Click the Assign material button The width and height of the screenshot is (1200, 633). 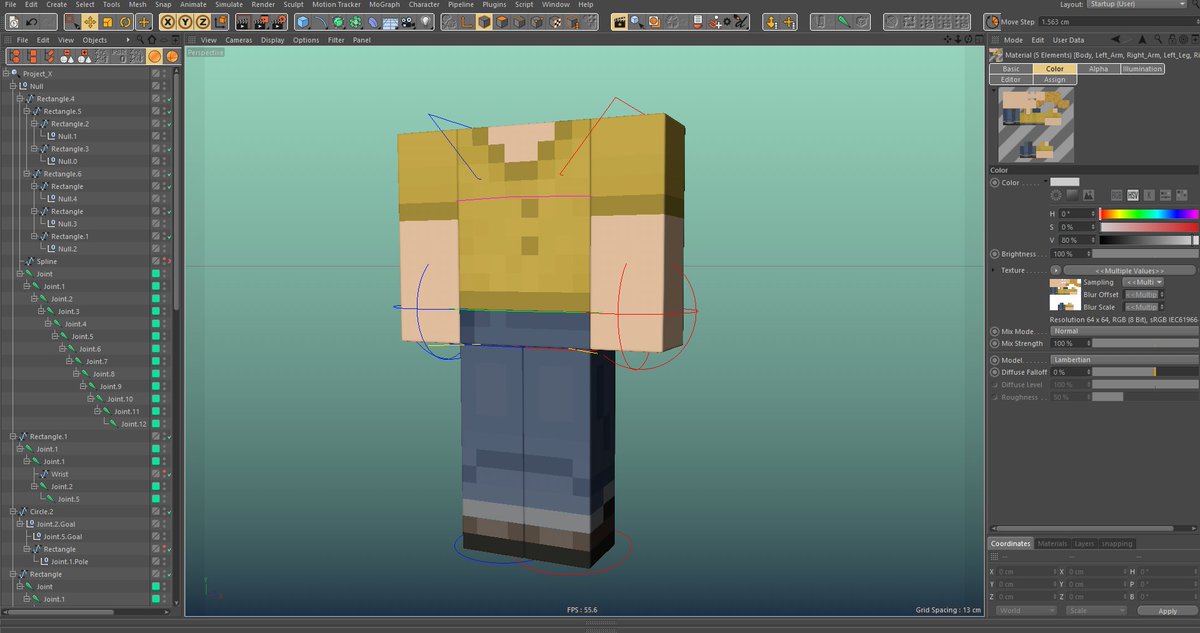1055,79
